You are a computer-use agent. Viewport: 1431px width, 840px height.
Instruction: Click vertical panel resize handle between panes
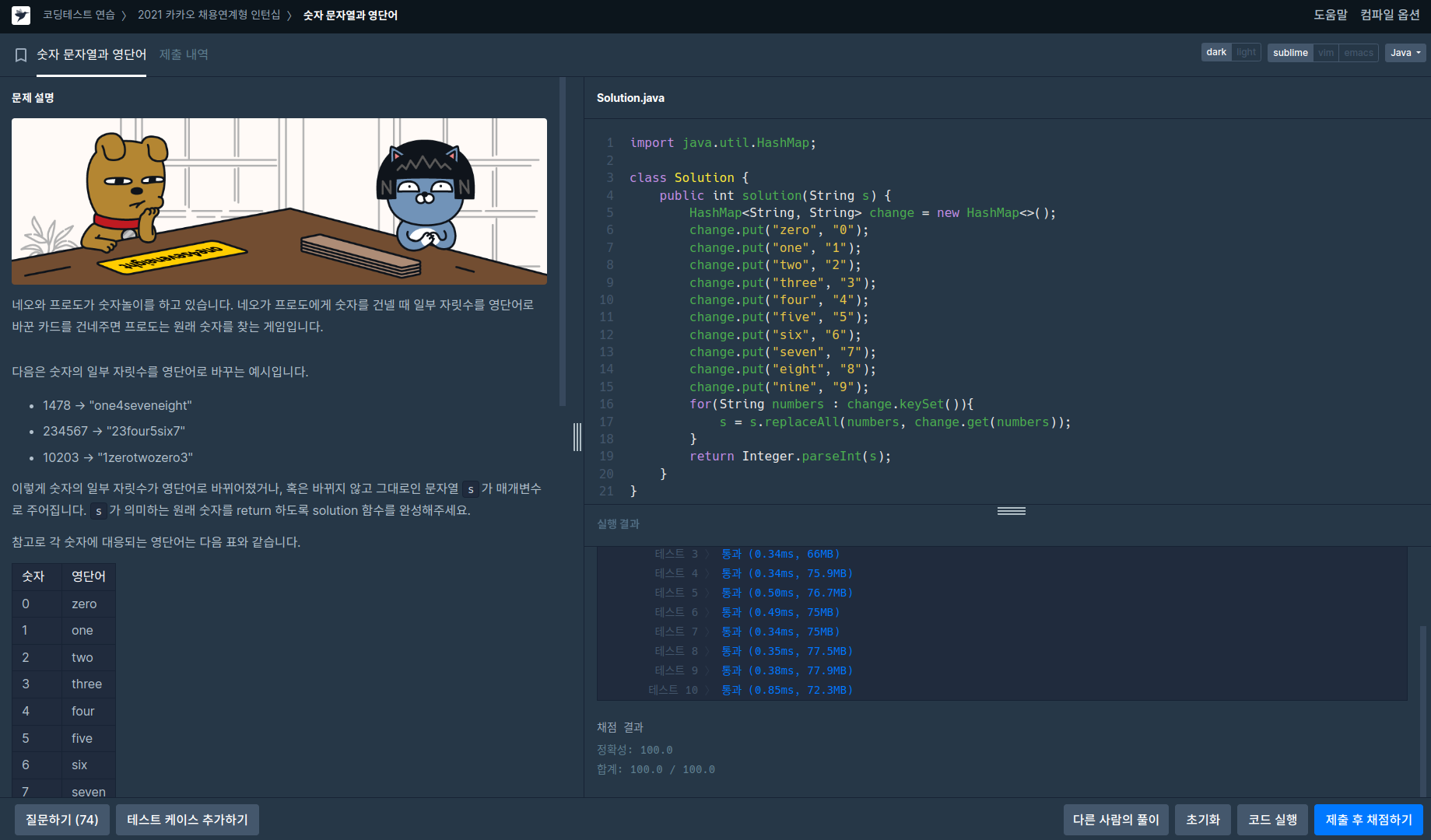(577, 437)
